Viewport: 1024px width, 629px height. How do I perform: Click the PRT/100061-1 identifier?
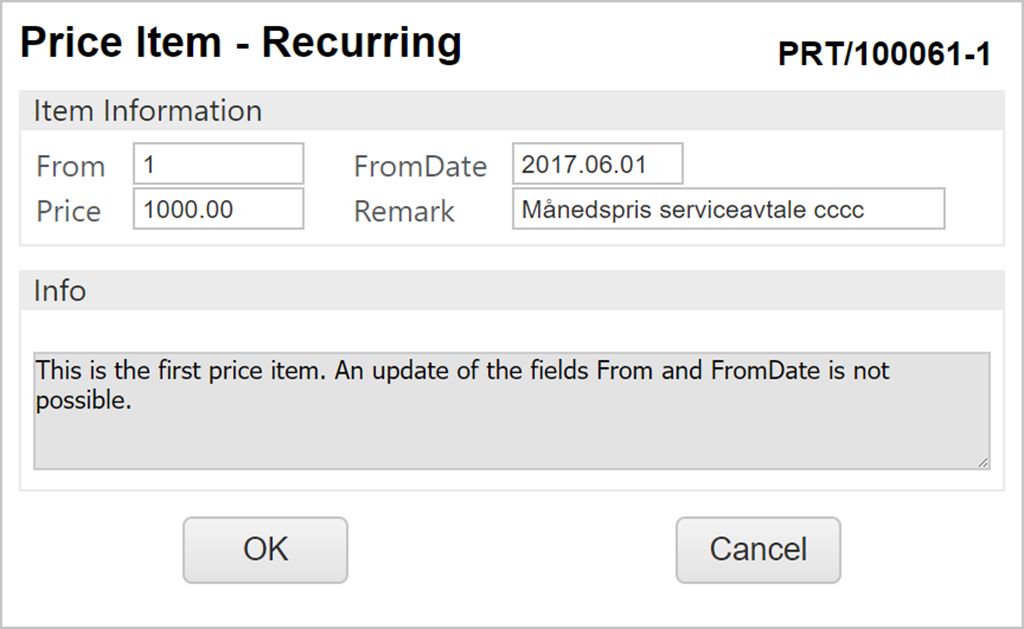(x=884, y=55)
